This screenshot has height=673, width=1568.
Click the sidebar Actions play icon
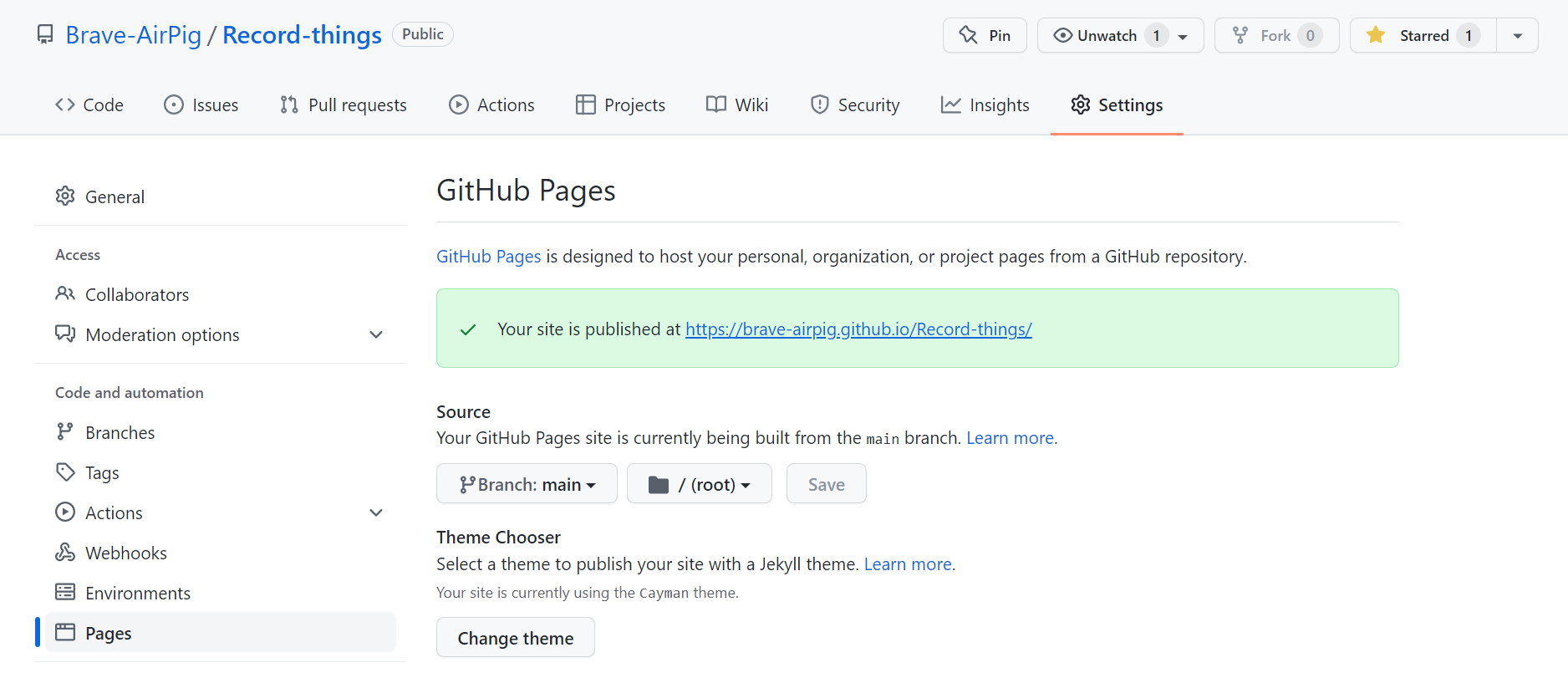click(65, 512)
